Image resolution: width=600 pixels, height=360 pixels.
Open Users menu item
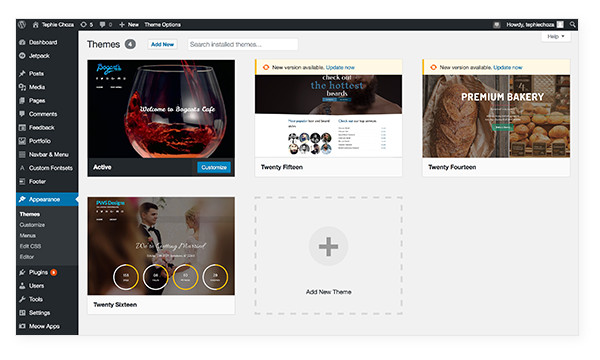click(36, 286)
